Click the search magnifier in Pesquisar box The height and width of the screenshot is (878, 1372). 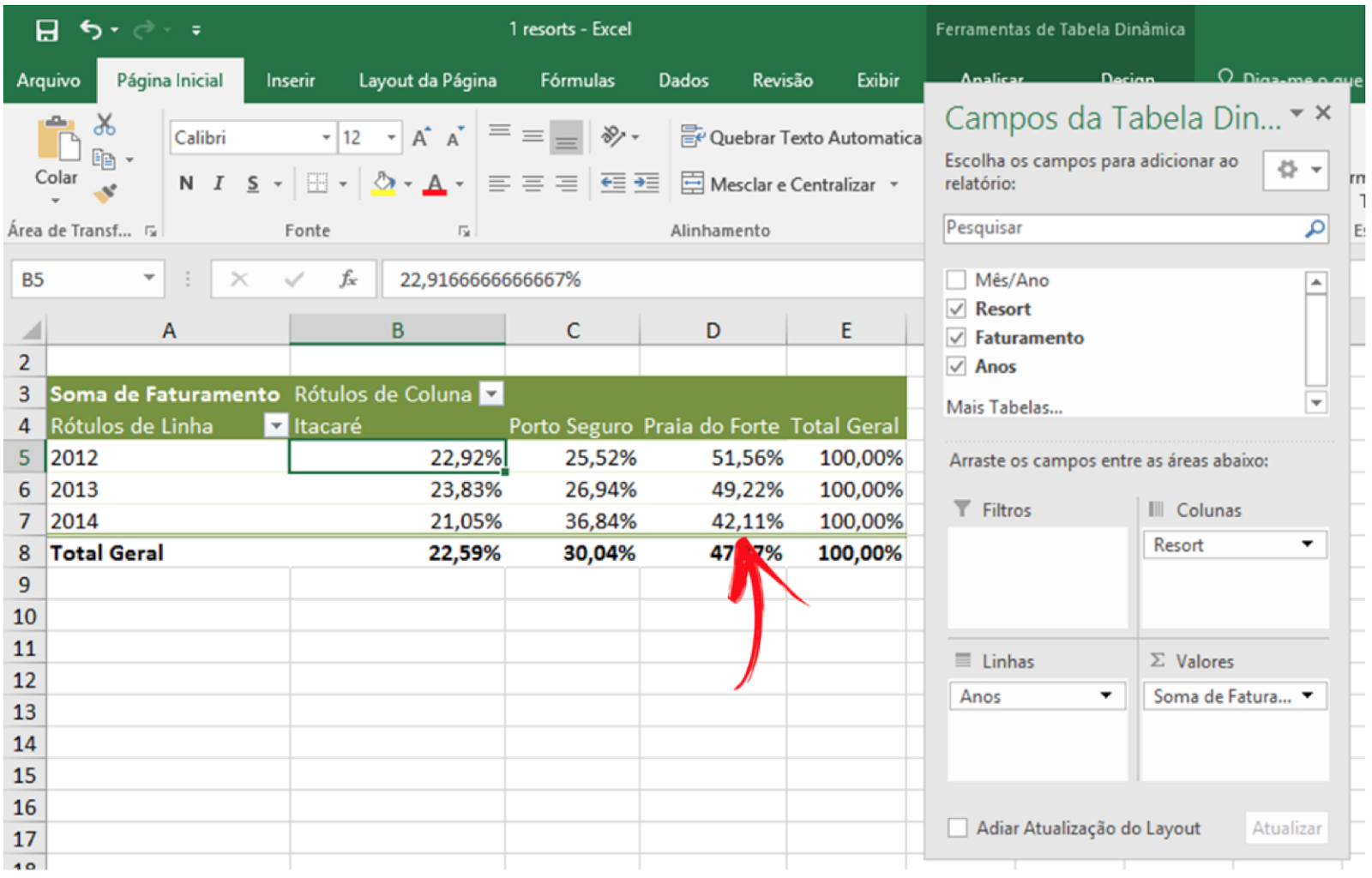coord(1315,229)
